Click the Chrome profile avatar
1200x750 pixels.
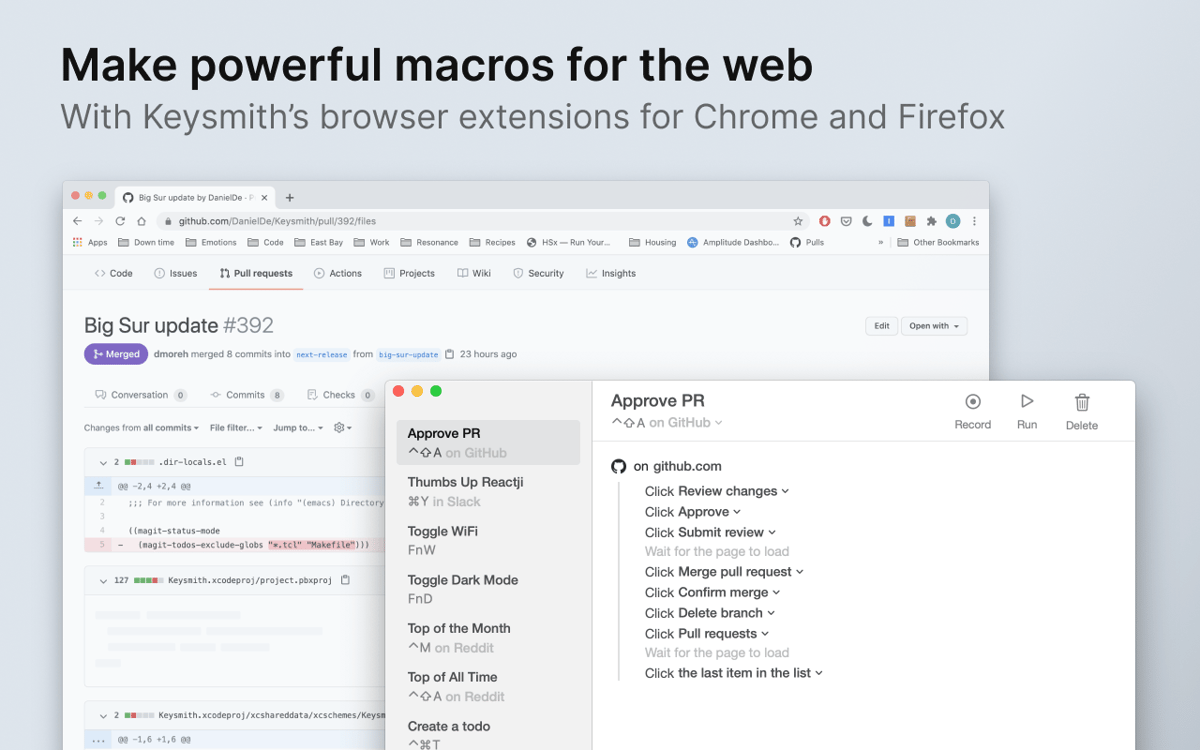point(952,220)
